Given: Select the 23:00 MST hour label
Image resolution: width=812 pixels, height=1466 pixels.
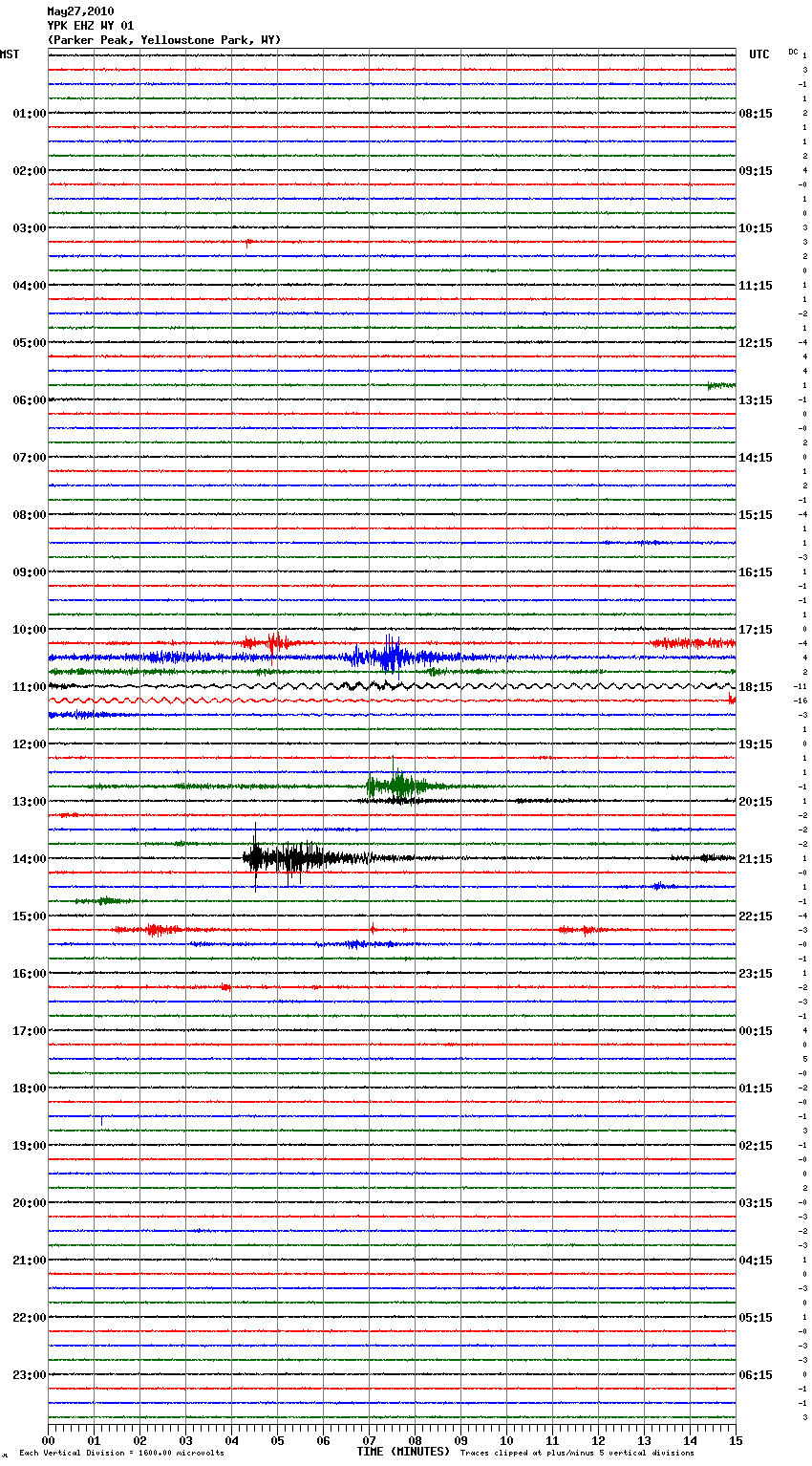Looking at the screenshot, I should tap(29, 1375).
